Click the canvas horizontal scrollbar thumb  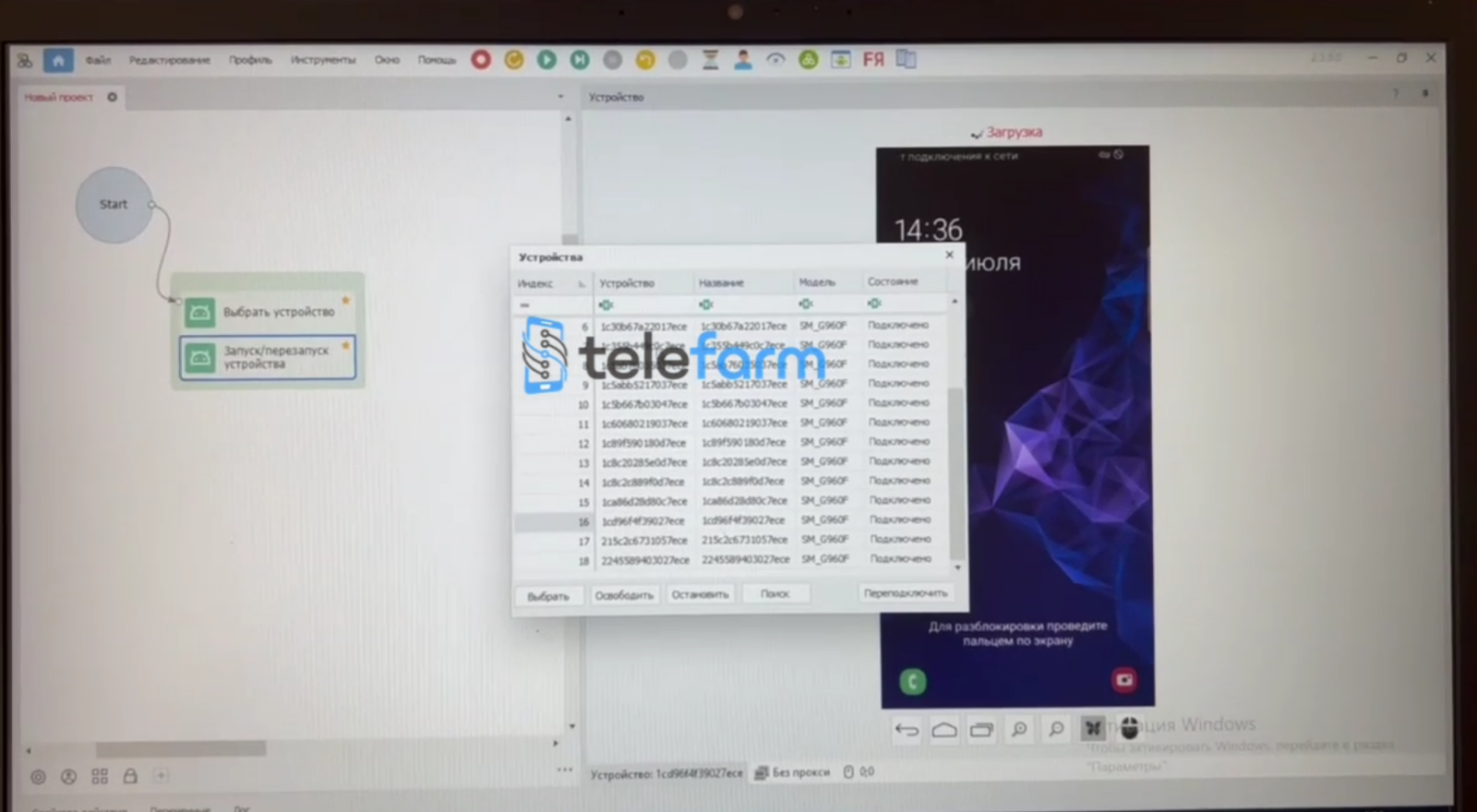[x=181, y=748]
